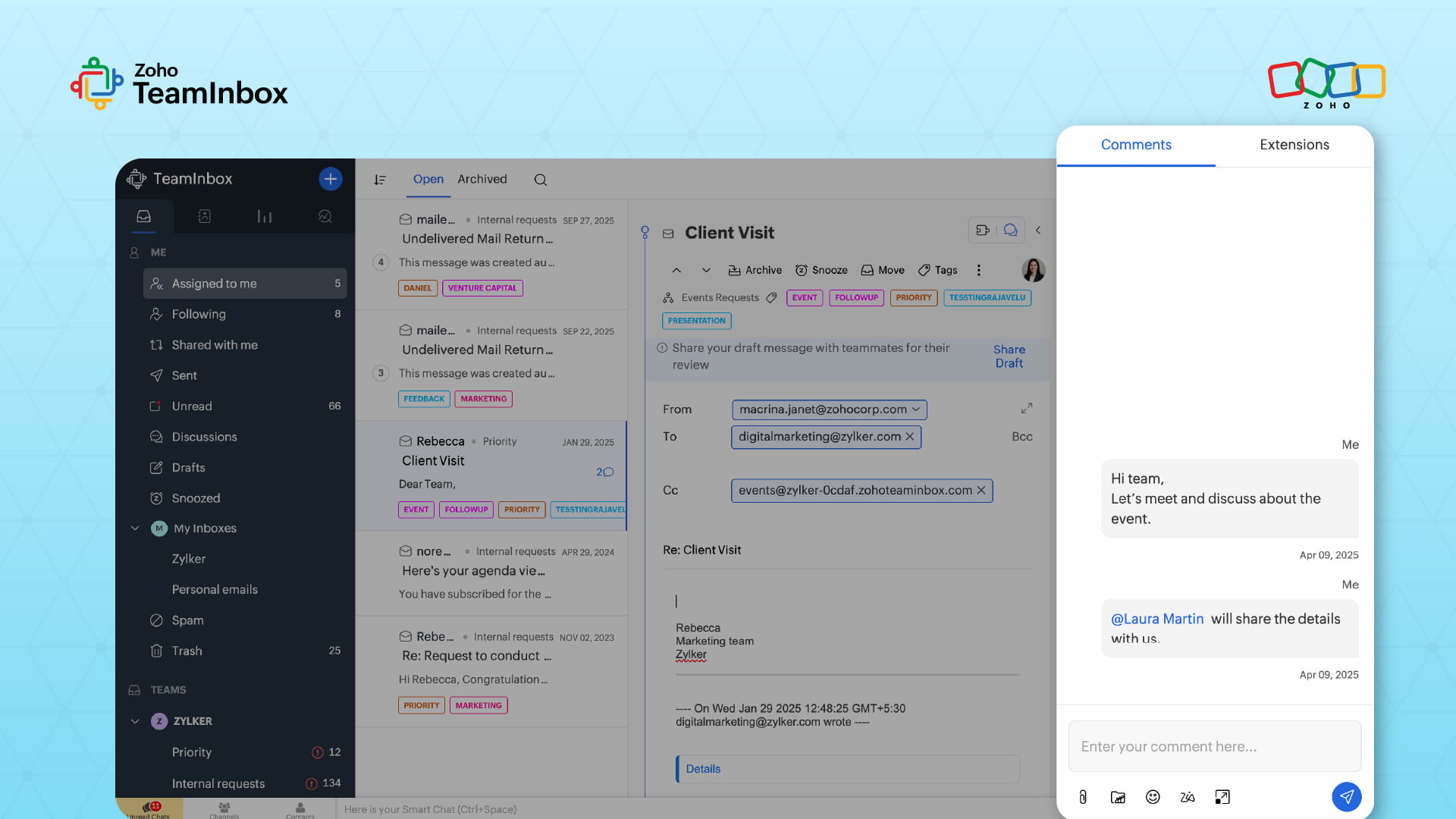Click the comment input field
1456x819 pixels.
click(1214, 746)
